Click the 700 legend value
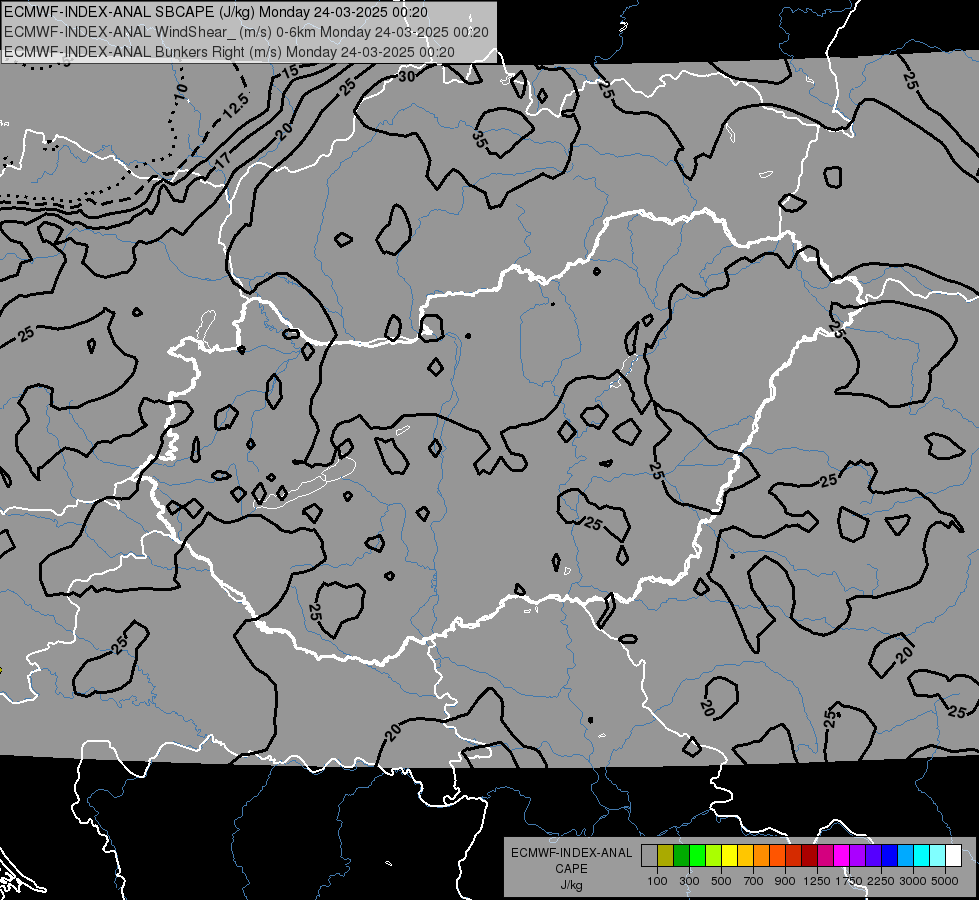This screenshot has width=979, height=900. coord(754,881)
